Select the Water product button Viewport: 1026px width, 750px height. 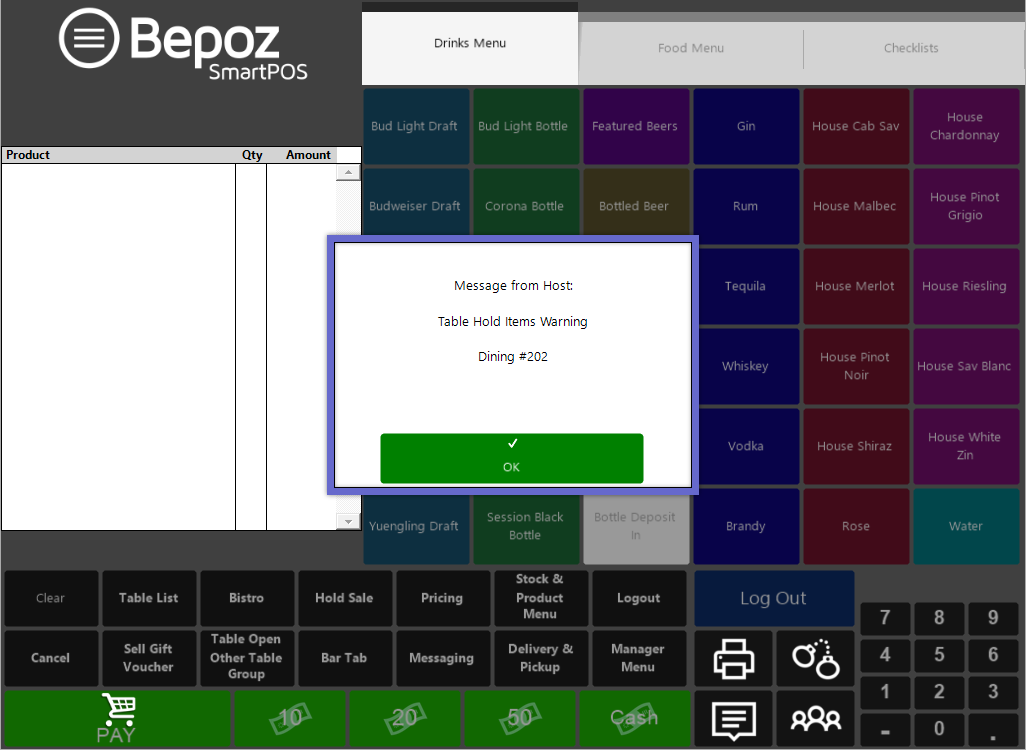(965, 526)
